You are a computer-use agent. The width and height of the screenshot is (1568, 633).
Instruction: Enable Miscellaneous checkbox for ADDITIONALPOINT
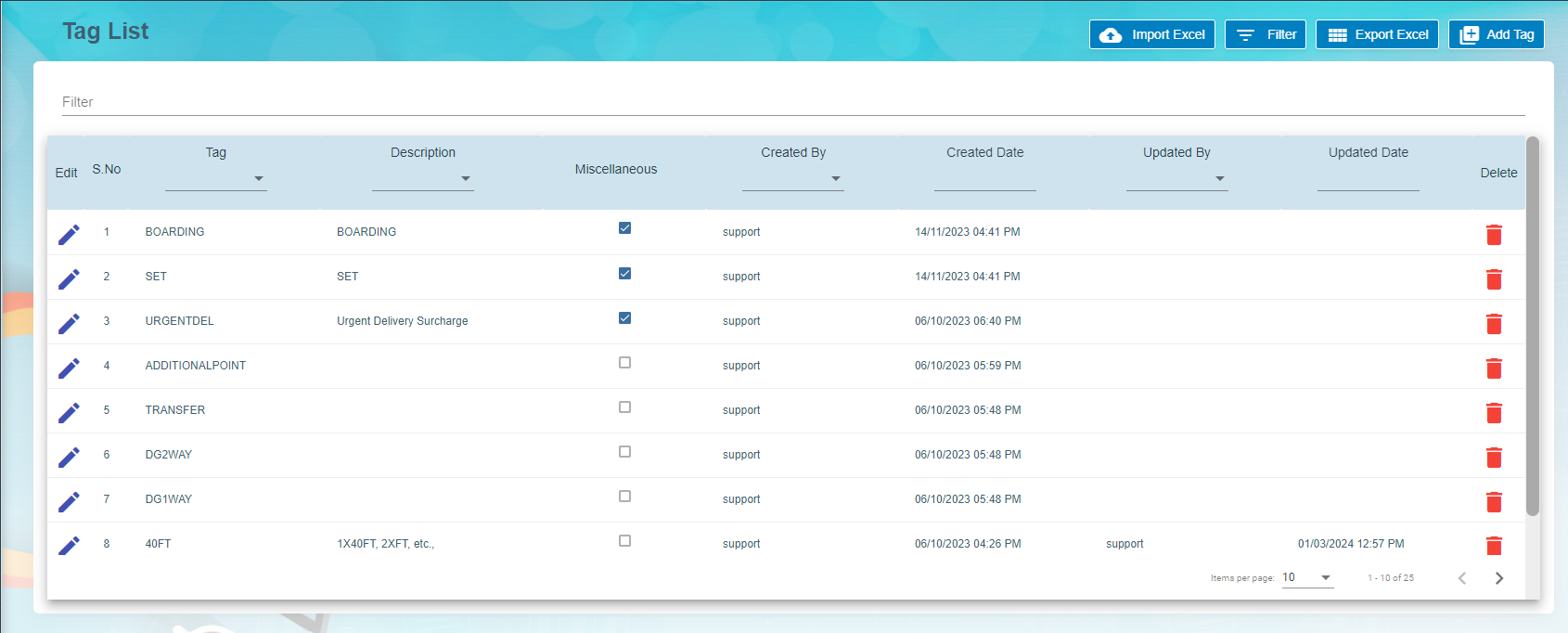pos(624,363)
